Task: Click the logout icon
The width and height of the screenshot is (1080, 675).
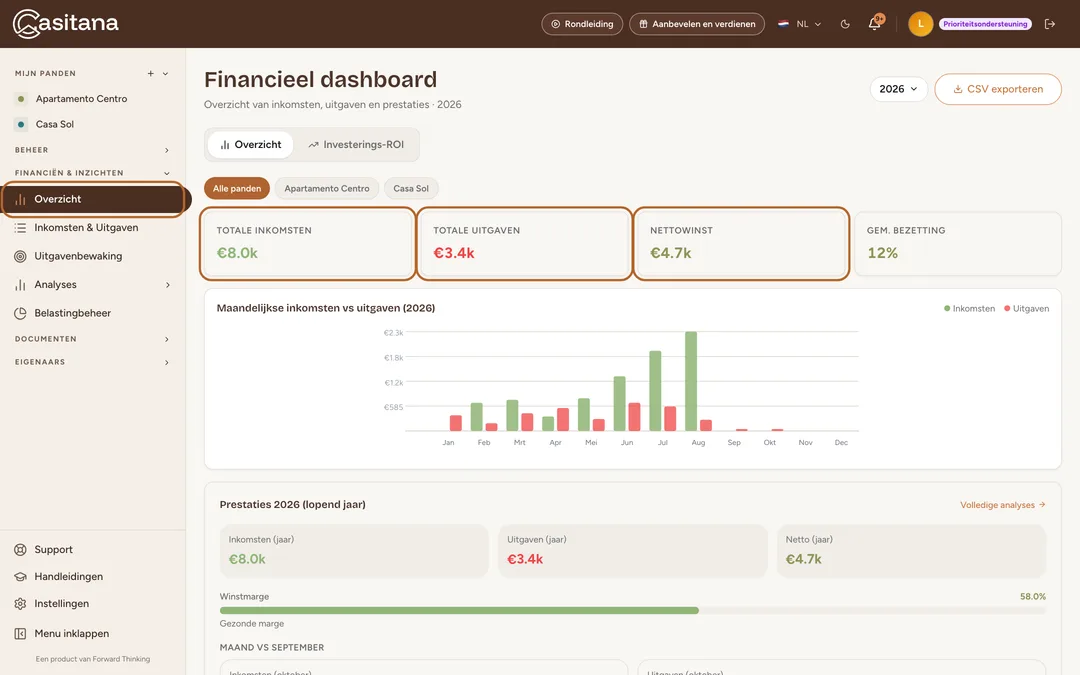Action: (1050, 24)
